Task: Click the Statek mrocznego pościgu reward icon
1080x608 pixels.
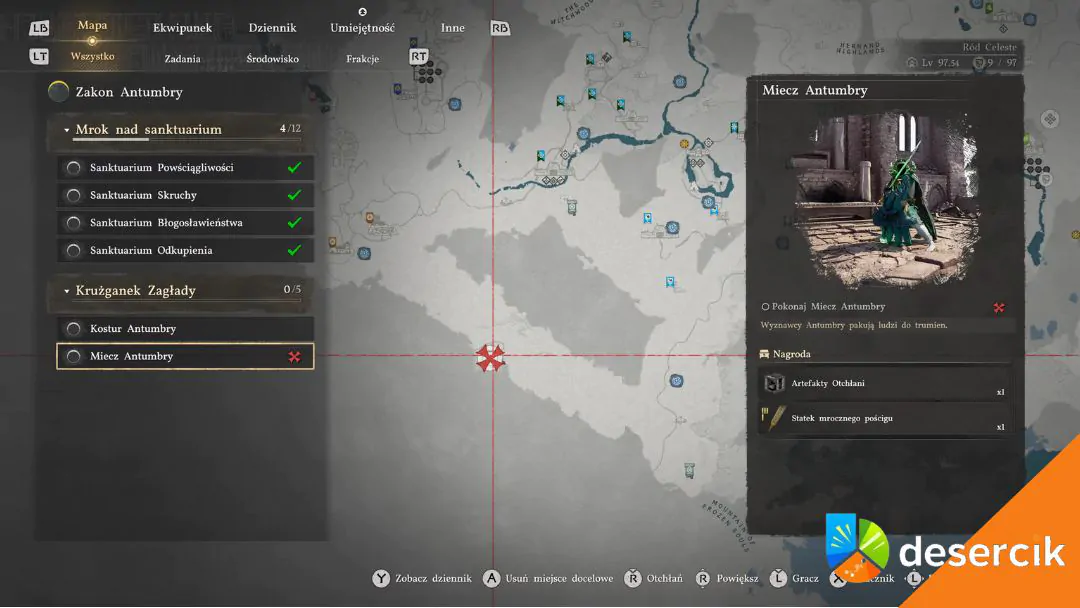Action: pyautogui.click(x=773, y=418)
